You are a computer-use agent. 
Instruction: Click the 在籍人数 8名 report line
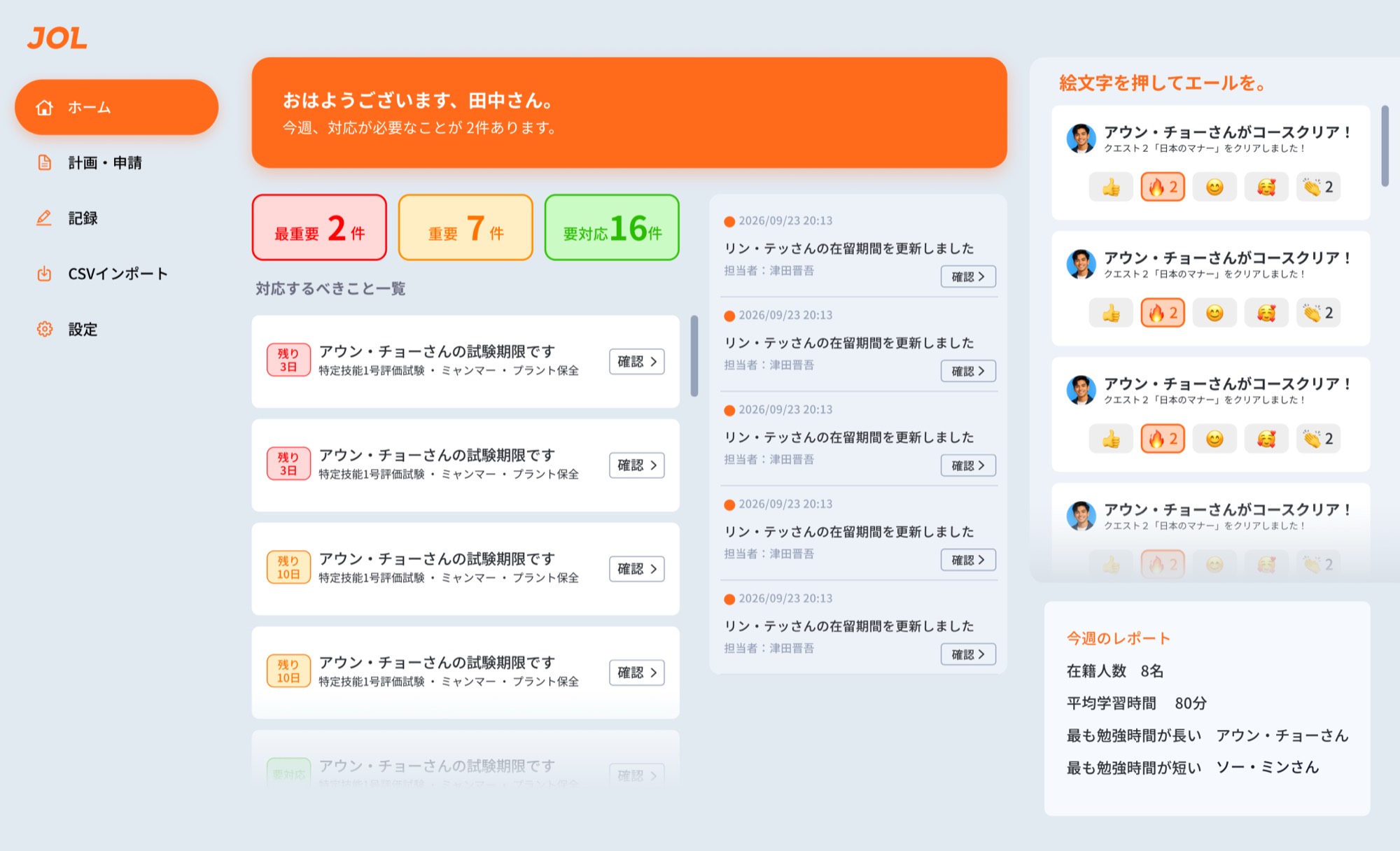point(1115,671)
